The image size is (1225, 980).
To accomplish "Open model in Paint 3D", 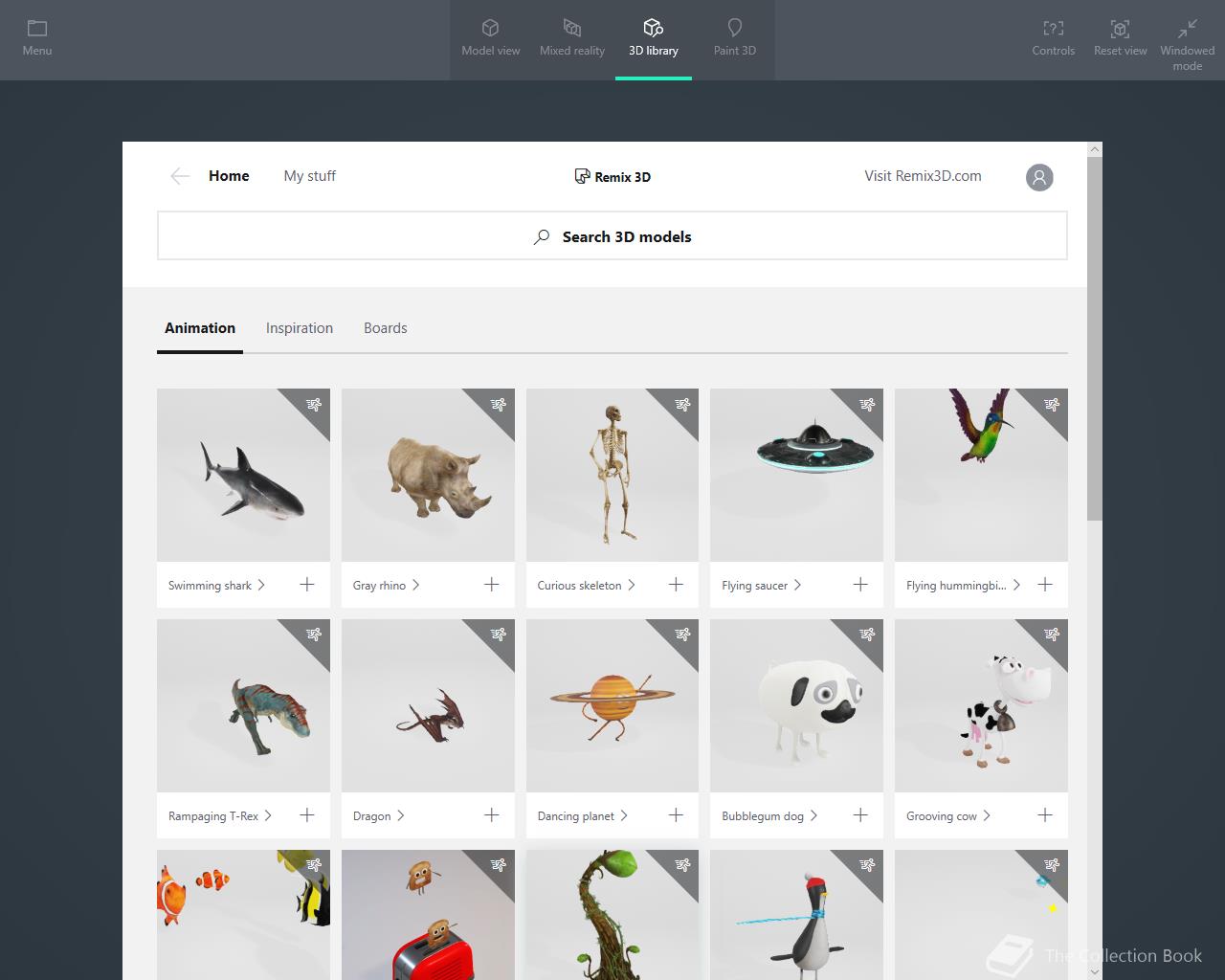I will (735, 39).
